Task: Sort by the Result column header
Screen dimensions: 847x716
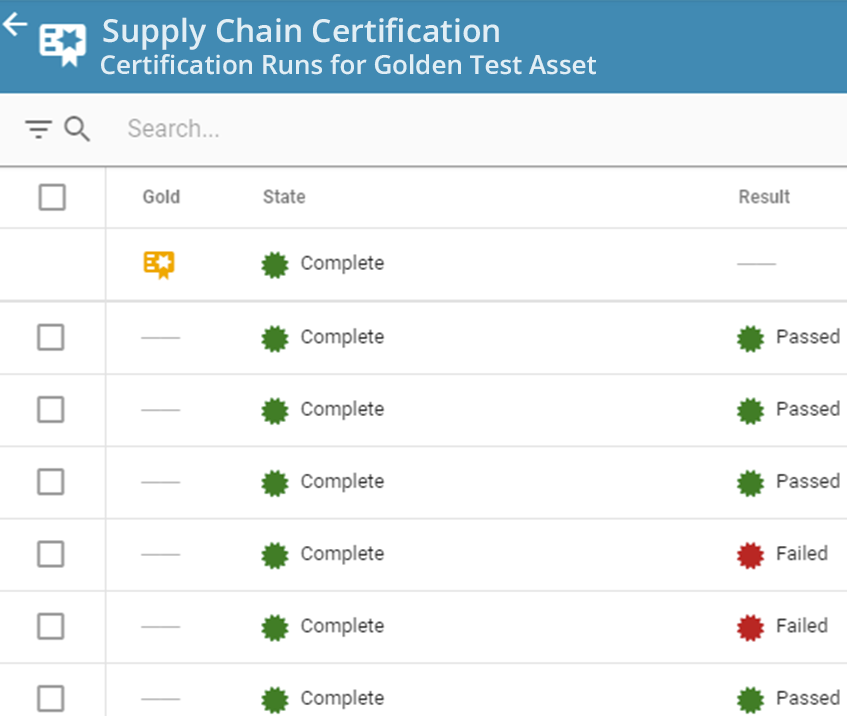Action: (x=764, y=197)
